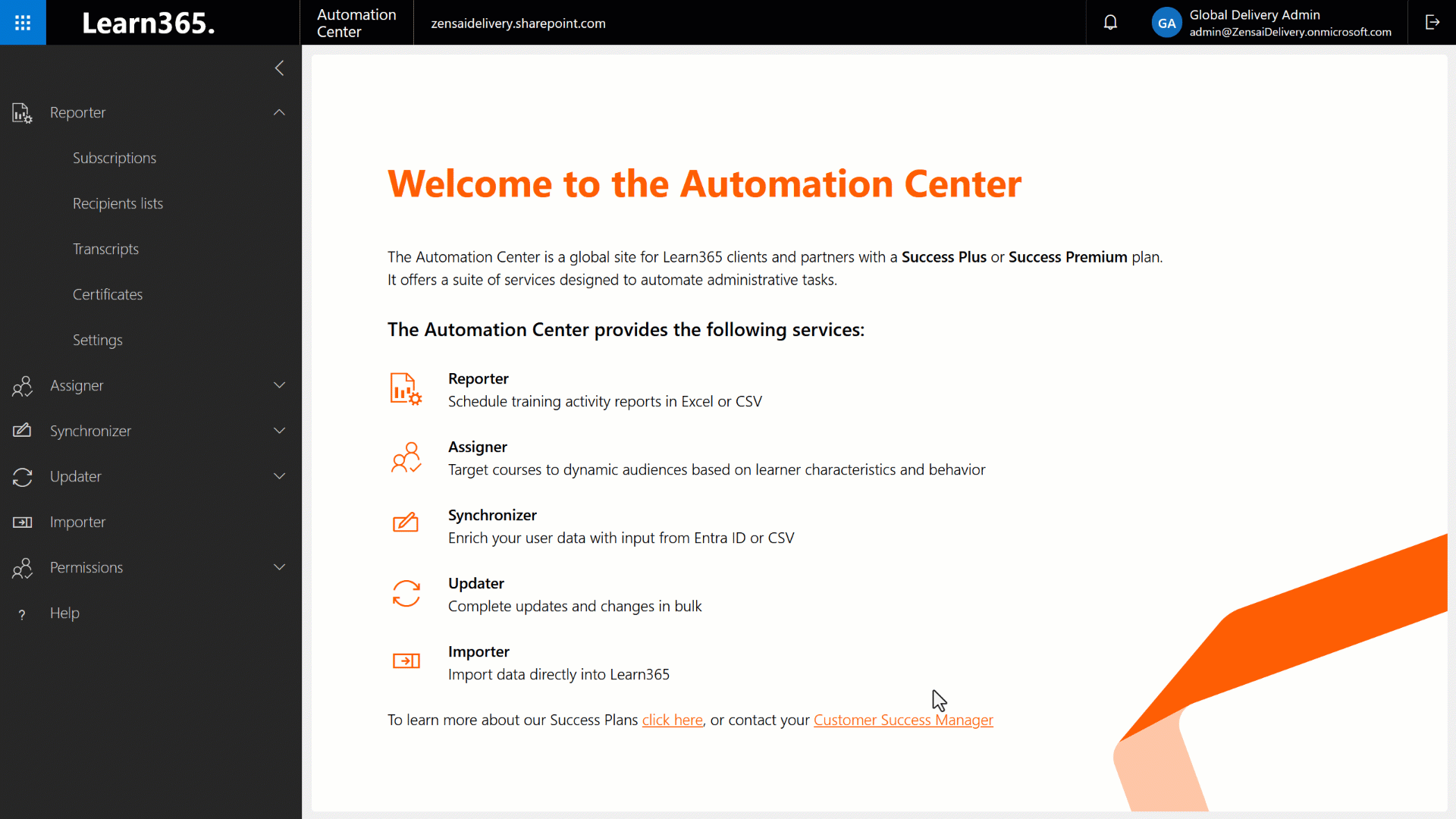
Task: Open the Reporter section icon in sidebar
Action: click(22, 112)
